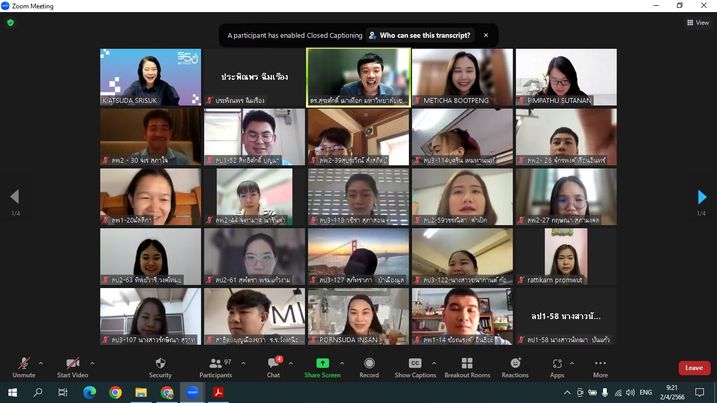Screen dimensions: 717x403
Task: Go to next gallery page arrow
Action: coord(702,197)
